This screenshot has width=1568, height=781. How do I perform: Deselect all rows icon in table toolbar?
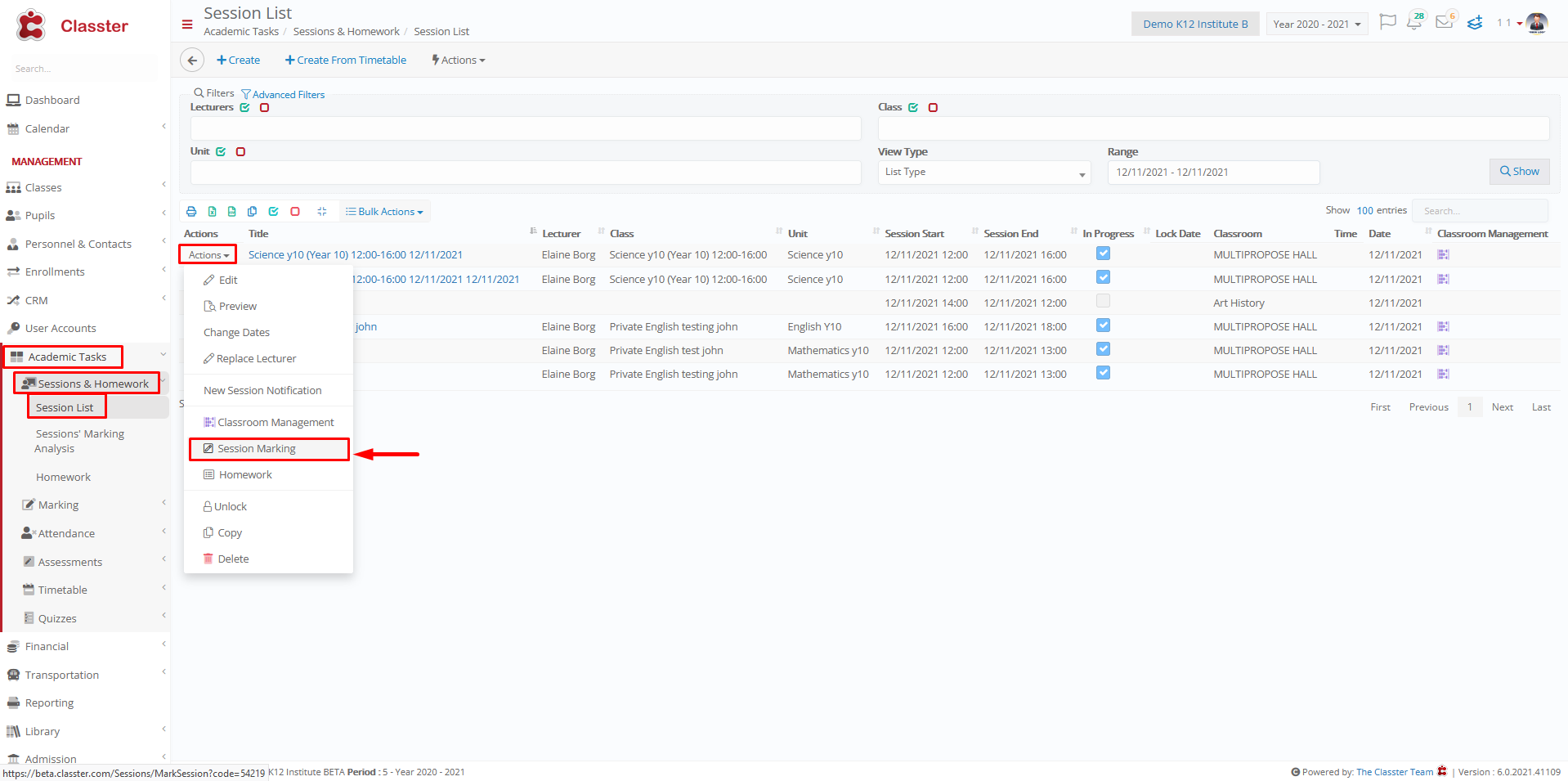[x=295, y=211]
